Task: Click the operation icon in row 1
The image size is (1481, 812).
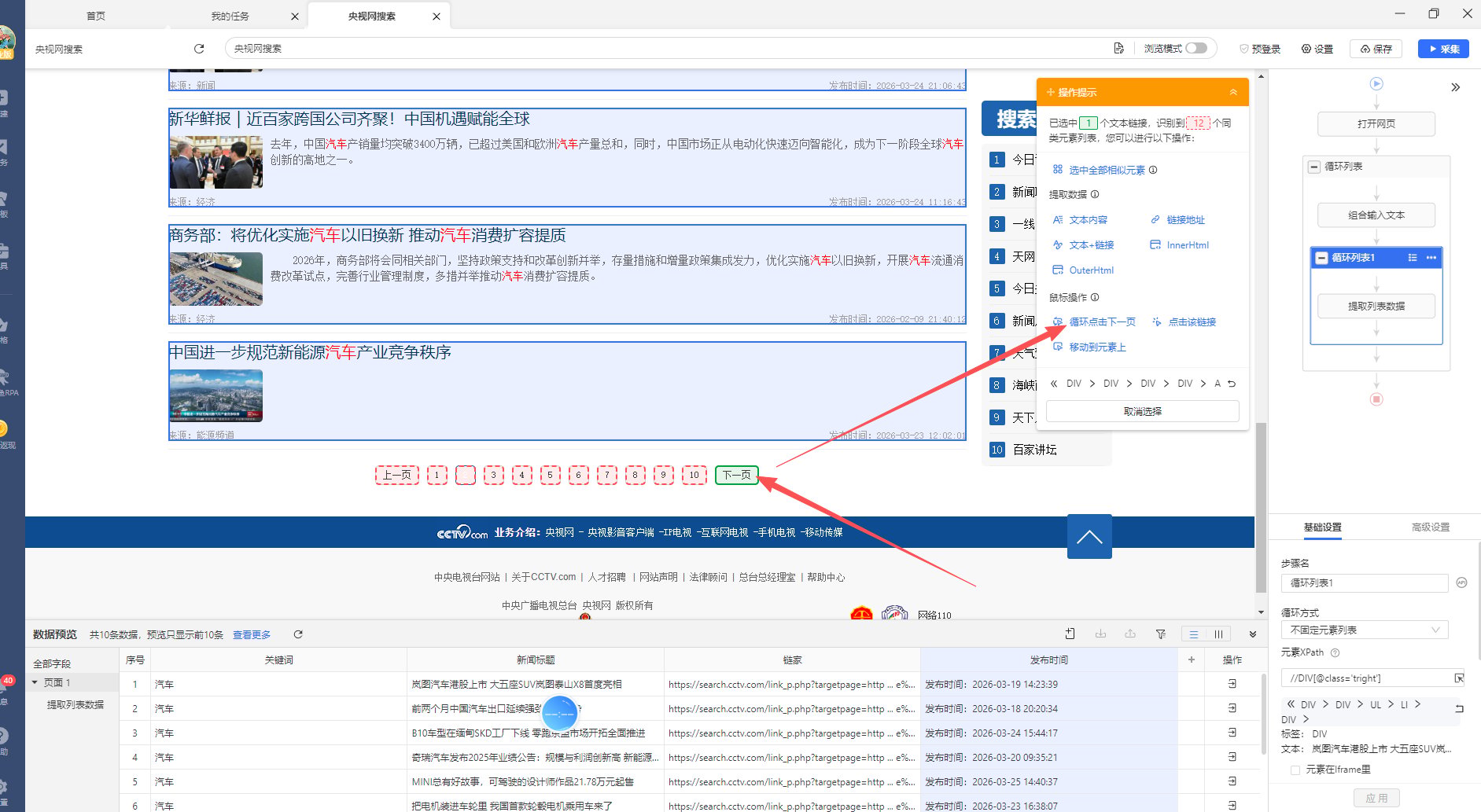Action: coord(1232,684)
